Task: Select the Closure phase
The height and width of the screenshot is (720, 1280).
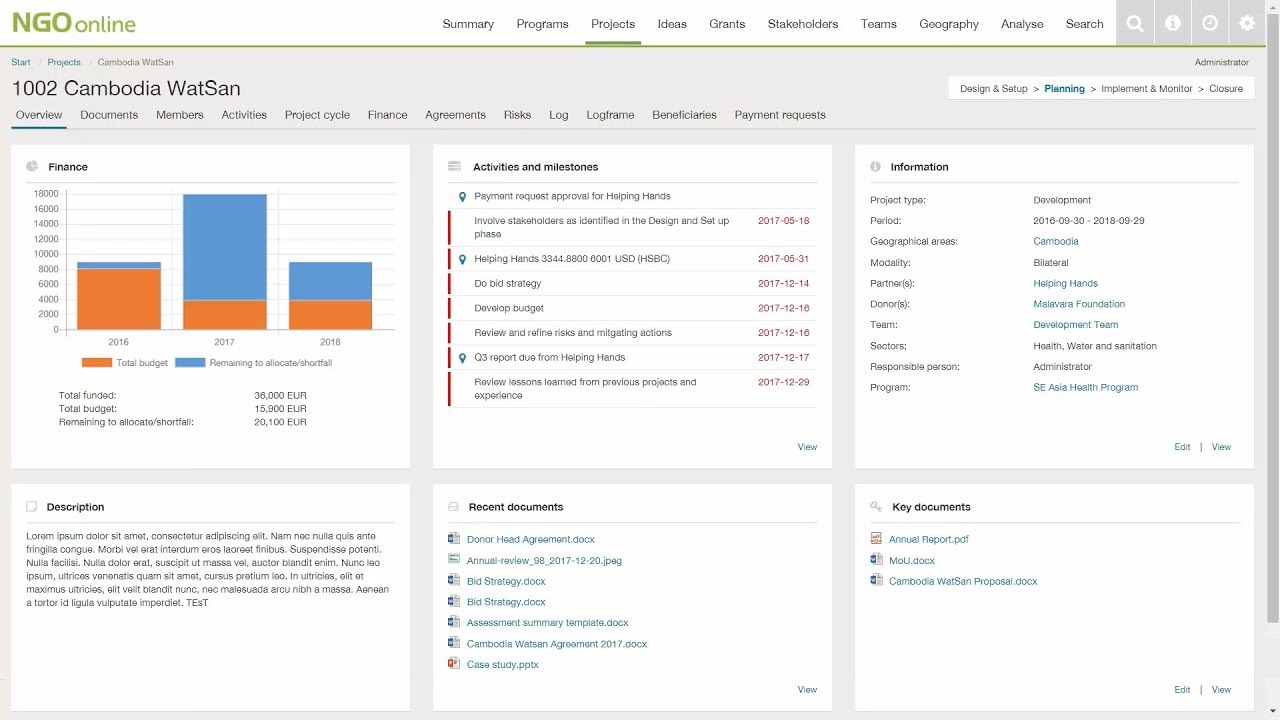Action: pyautogui.click(x=1226, y=89)
